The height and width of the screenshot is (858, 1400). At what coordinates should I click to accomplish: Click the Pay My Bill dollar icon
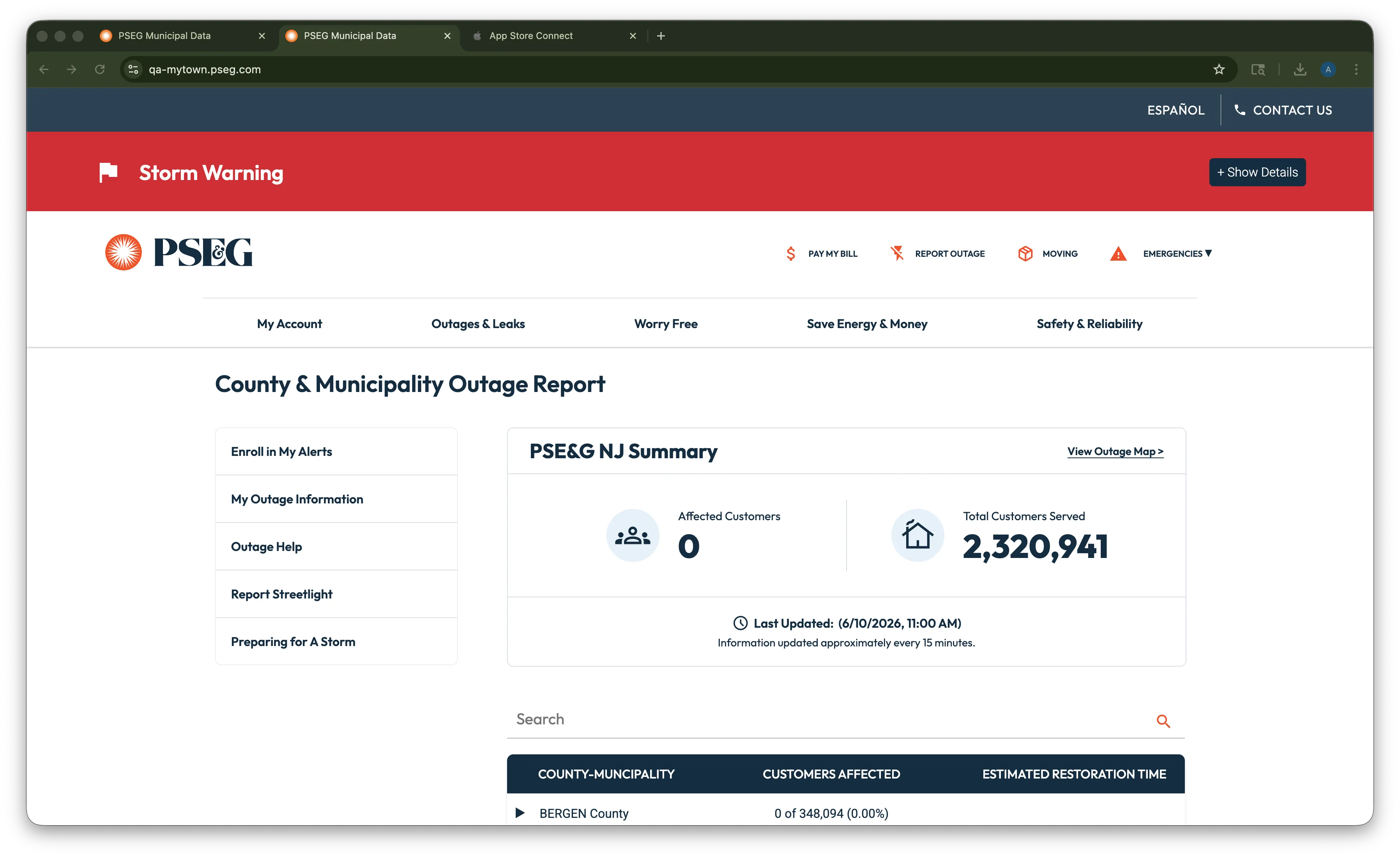791,254
